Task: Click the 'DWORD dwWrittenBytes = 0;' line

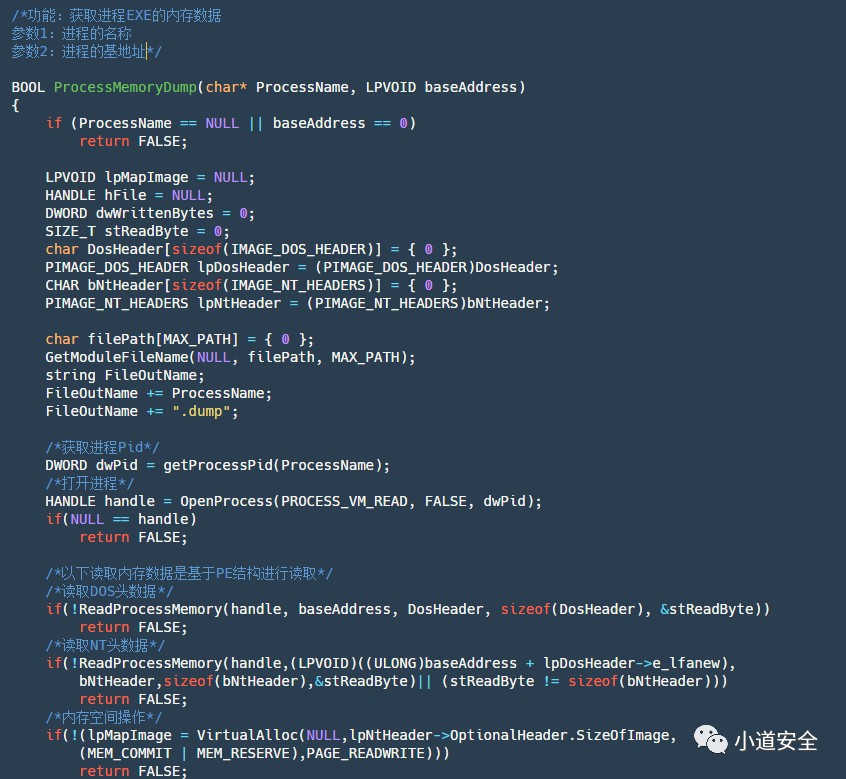Action: (x=149, y=213)
